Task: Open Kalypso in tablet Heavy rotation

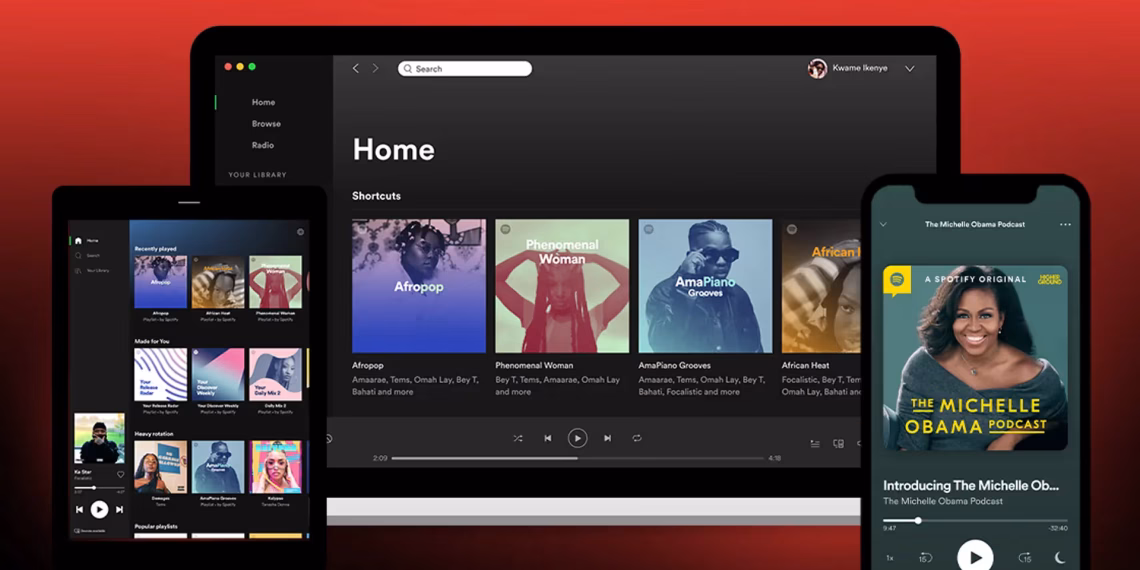Action: click(x=276, y=467)
